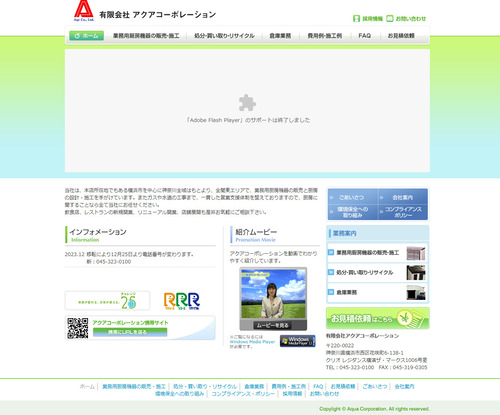Viewport: 500px width, 415px height.
Task: Click the 業務案内 sidebar heading
Action: click(344, 233)
